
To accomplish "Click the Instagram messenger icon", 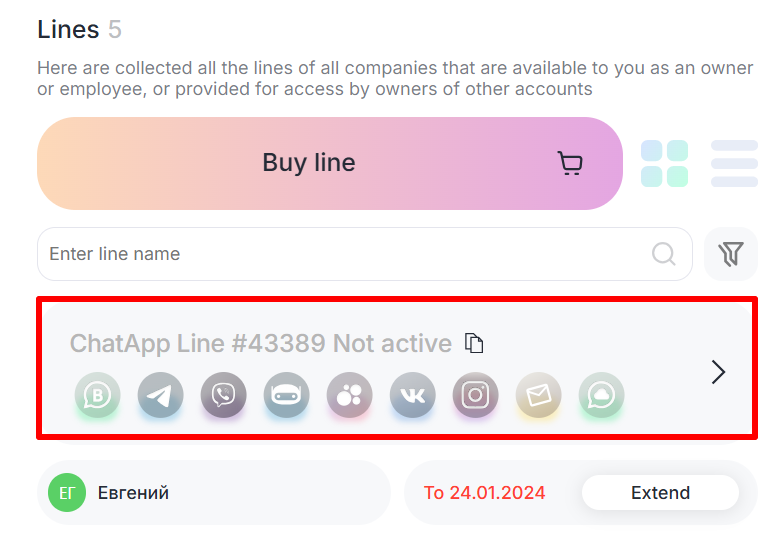I will 476,395.
